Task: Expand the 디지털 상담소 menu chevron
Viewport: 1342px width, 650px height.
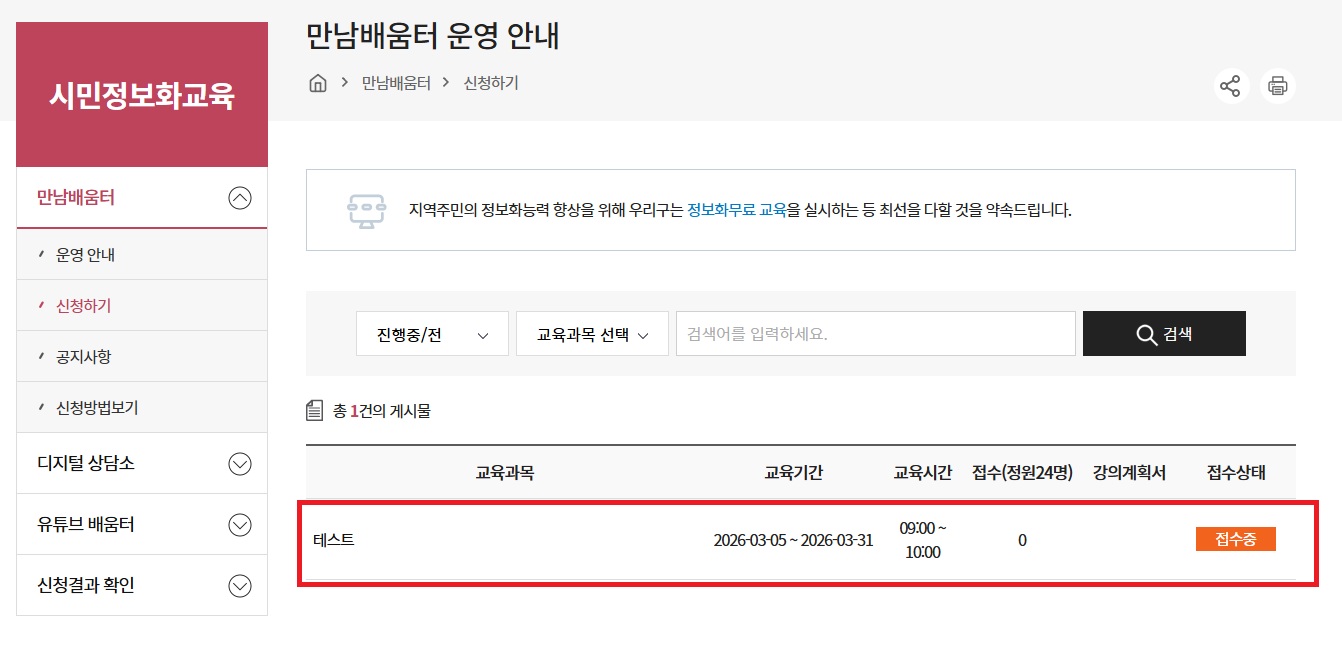Action: click(240, 464)
